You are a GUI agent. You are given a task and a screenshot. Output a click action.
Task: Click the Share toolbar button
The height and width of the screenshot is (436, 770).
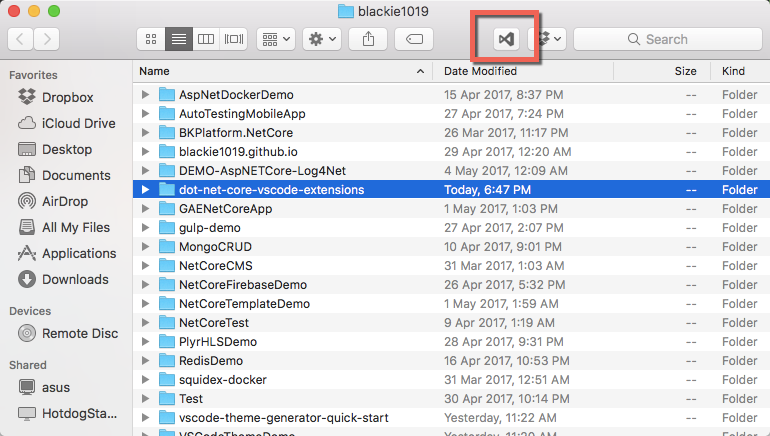(368, 39)
